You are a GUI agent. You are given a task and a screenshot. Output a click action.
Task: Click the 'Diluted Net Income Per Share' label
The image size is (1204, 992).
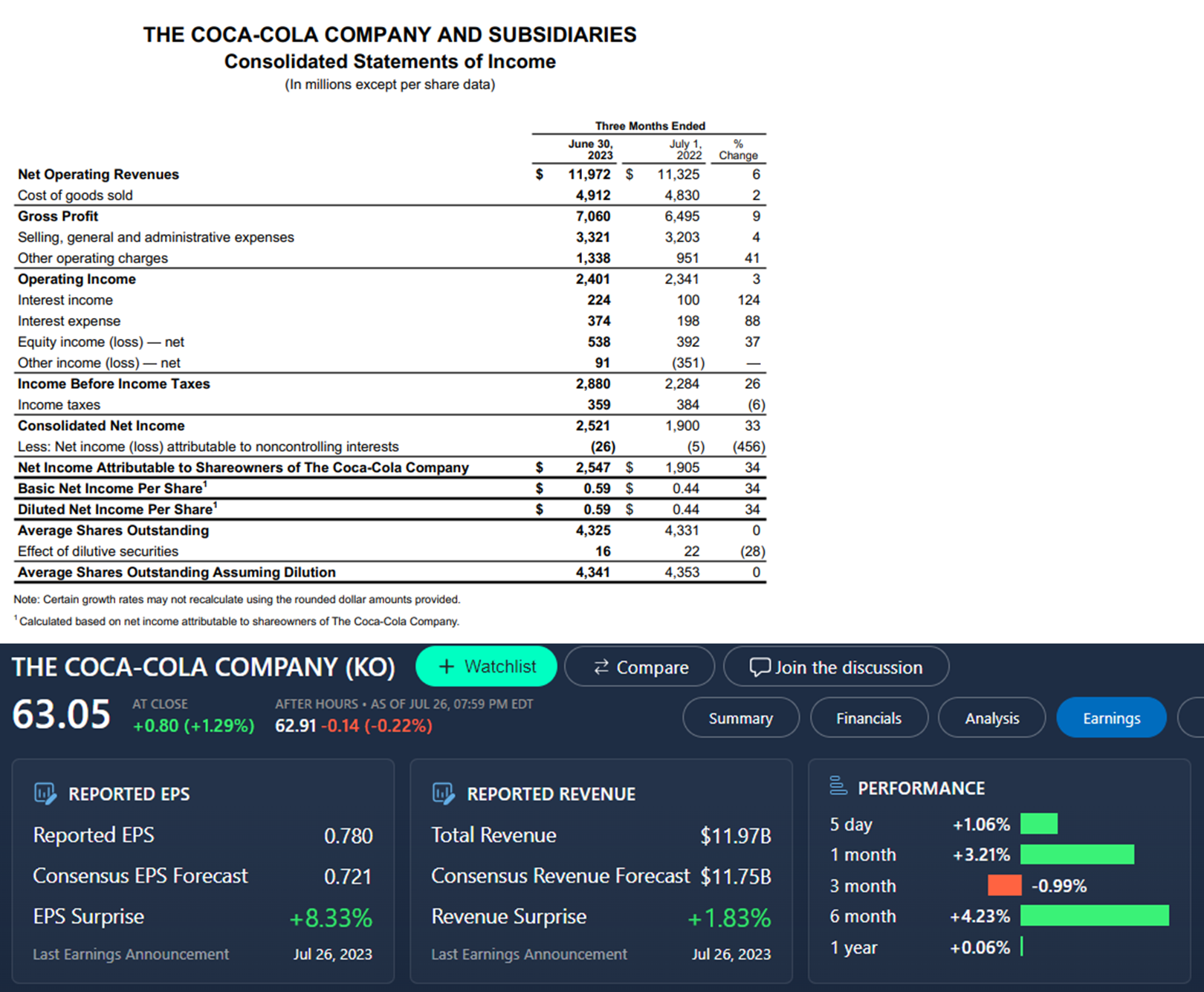tap(117, 509)
